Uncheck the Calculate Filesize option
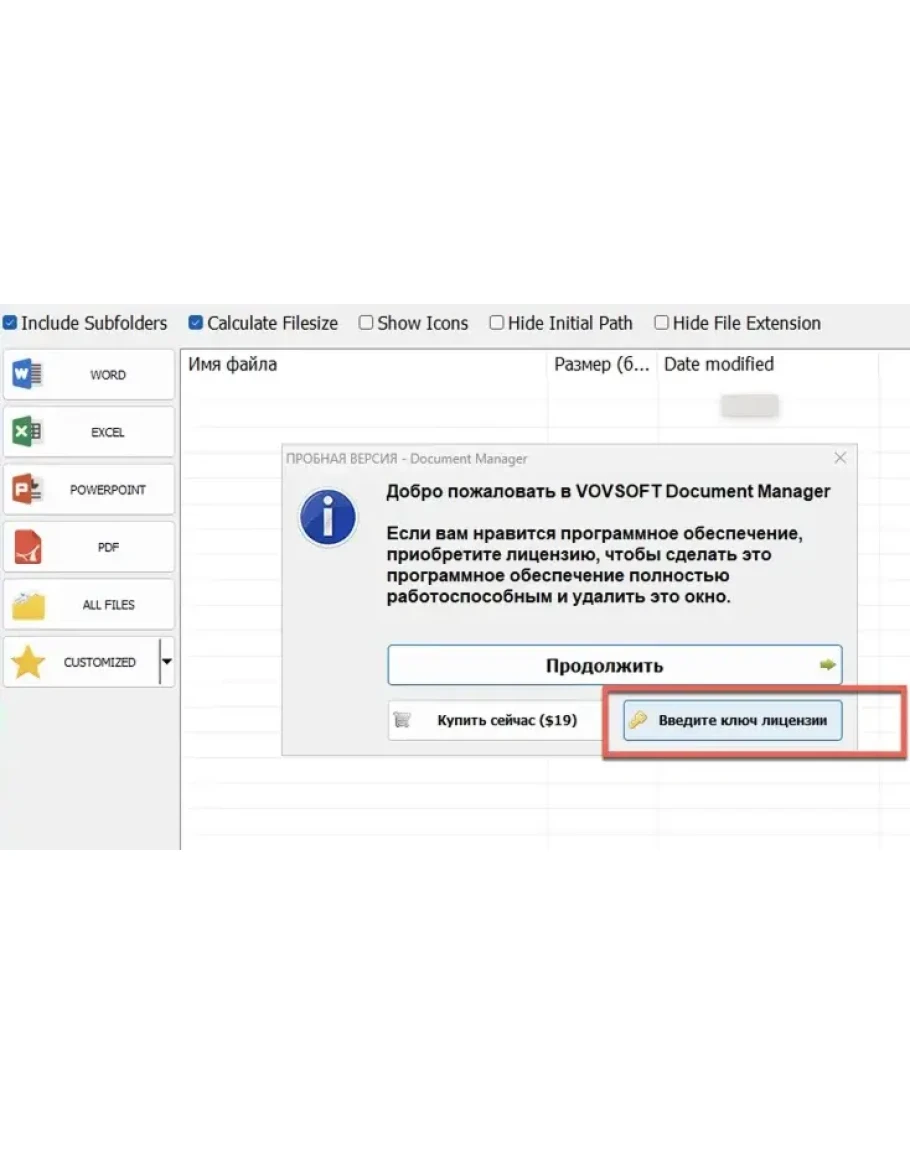910x1155 pixels. [196, 323]
